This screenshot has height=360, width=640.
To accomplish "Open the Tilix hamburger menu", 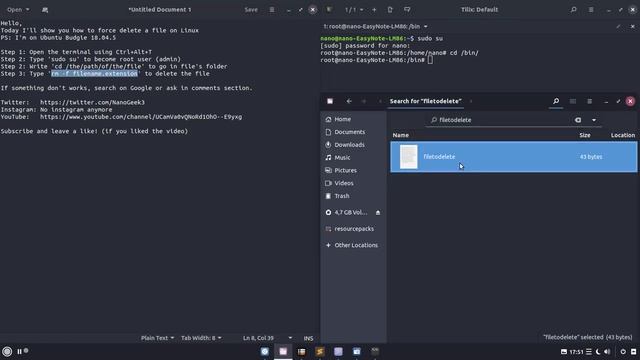I will tap(591, 9).
